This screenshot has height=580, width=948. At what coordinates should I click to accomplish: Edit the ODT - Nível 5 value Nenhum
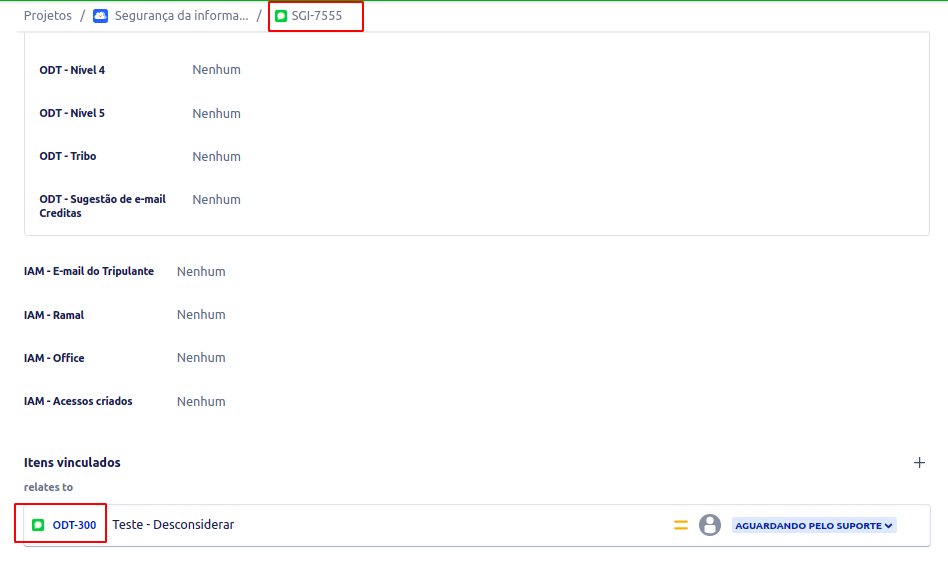(216, 113)
